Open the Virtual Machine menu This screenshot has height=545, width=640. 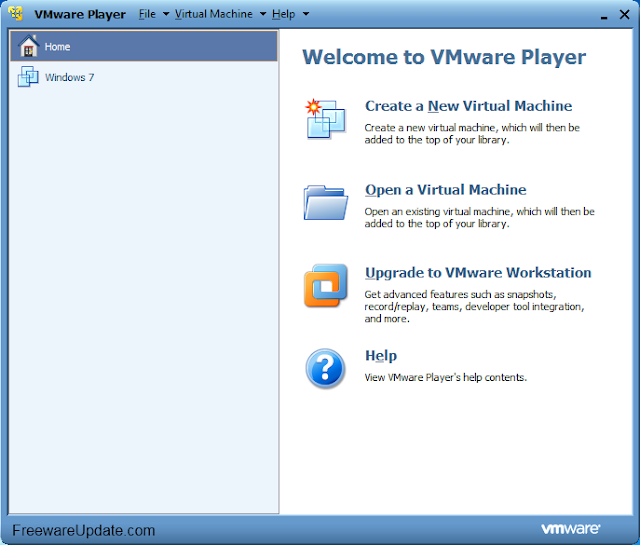(213, 14)
